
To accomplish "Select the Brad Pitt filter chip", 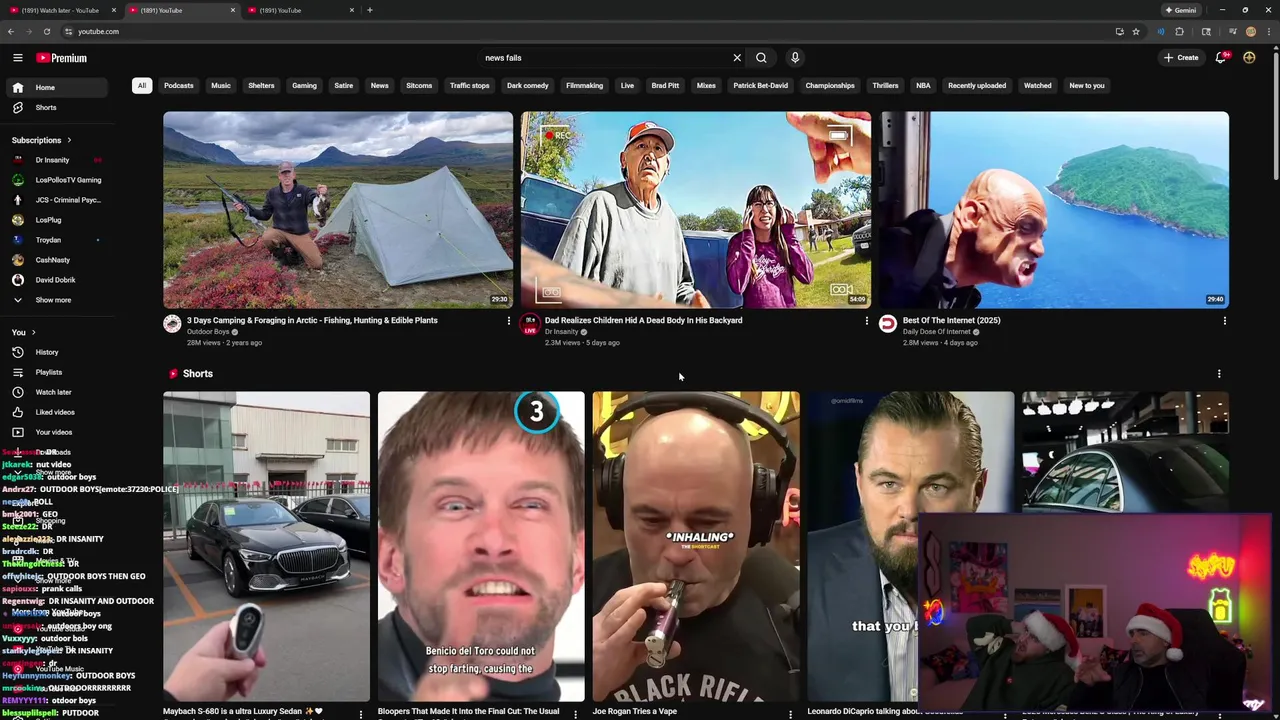I will (665, 86).
